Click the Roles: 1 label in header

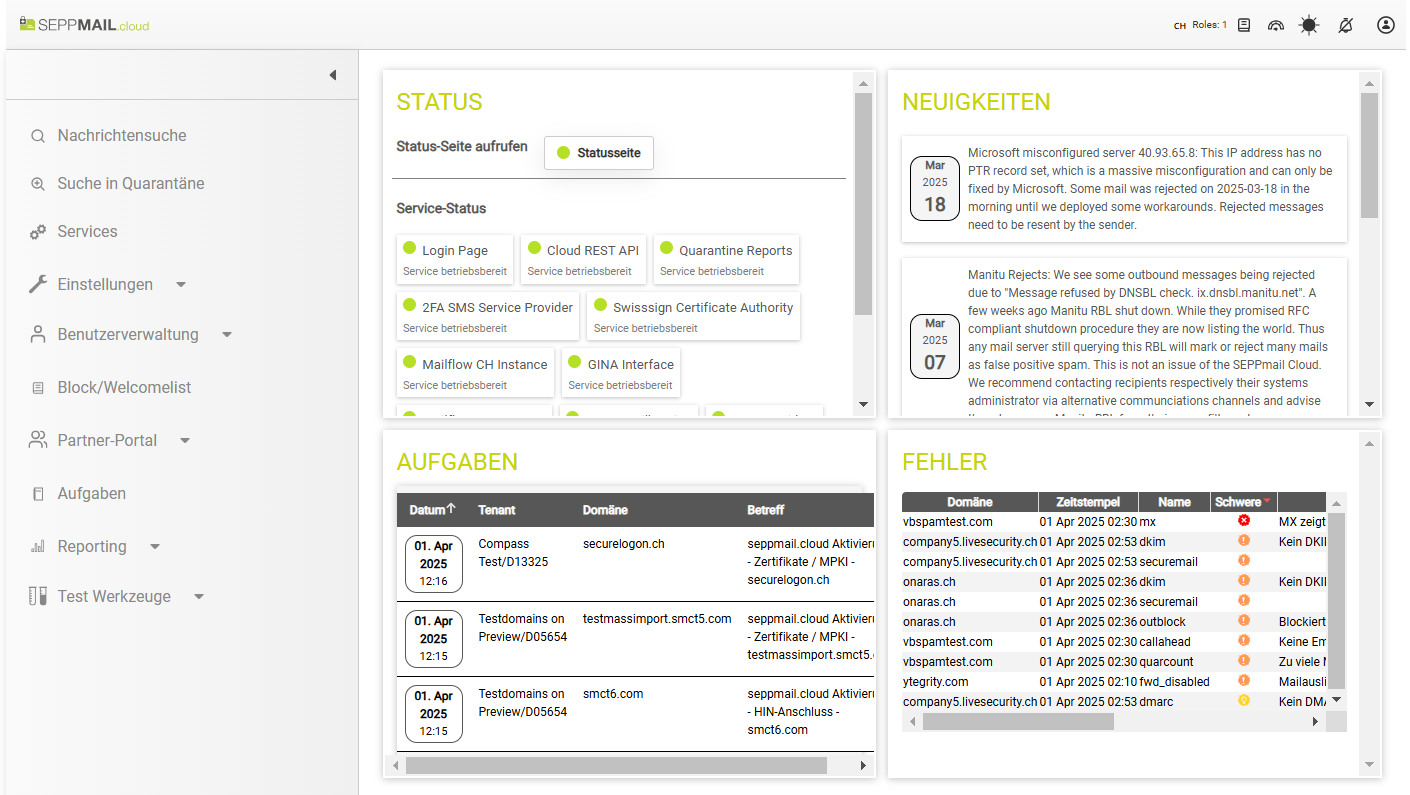coord(1209,25)
